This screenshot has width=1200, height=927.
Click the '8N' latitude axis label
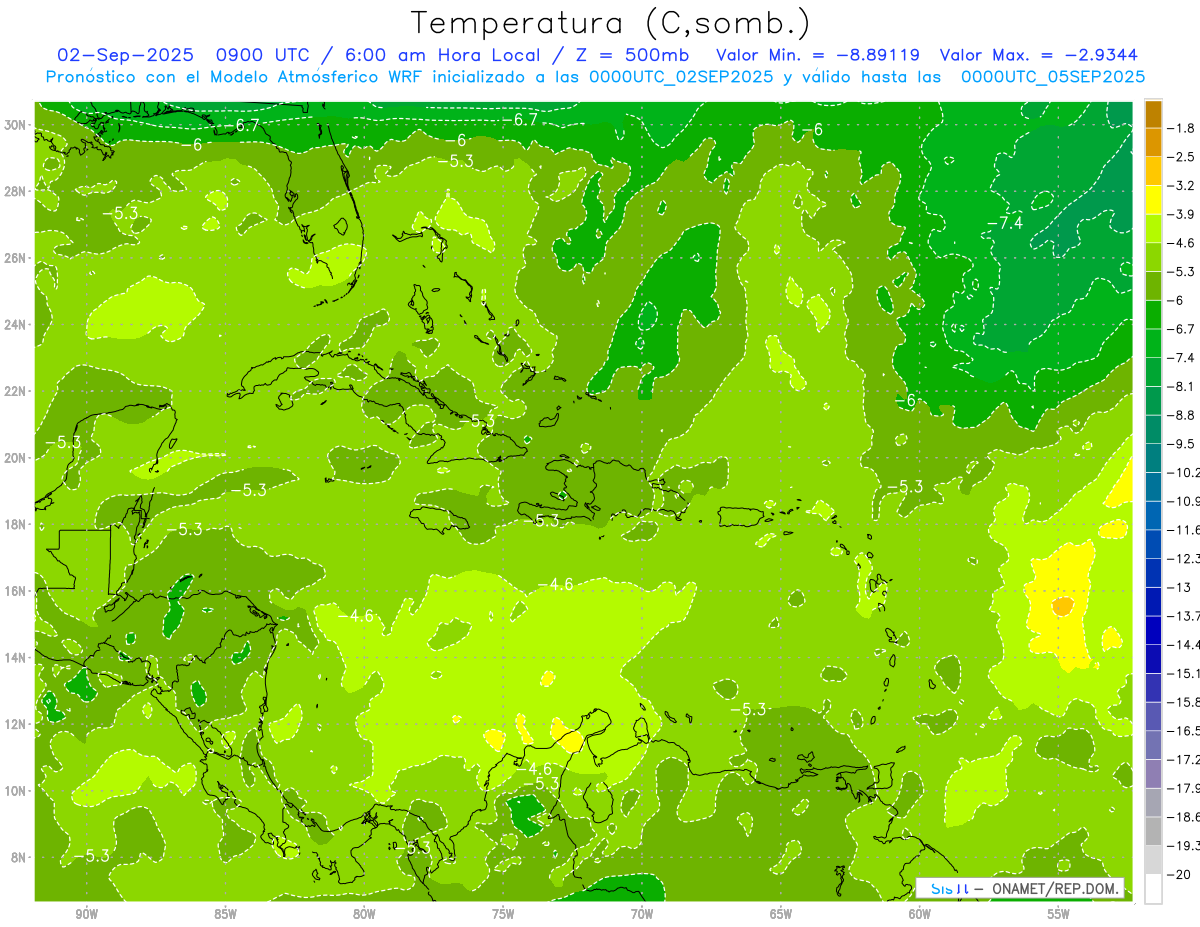point(19,858)
